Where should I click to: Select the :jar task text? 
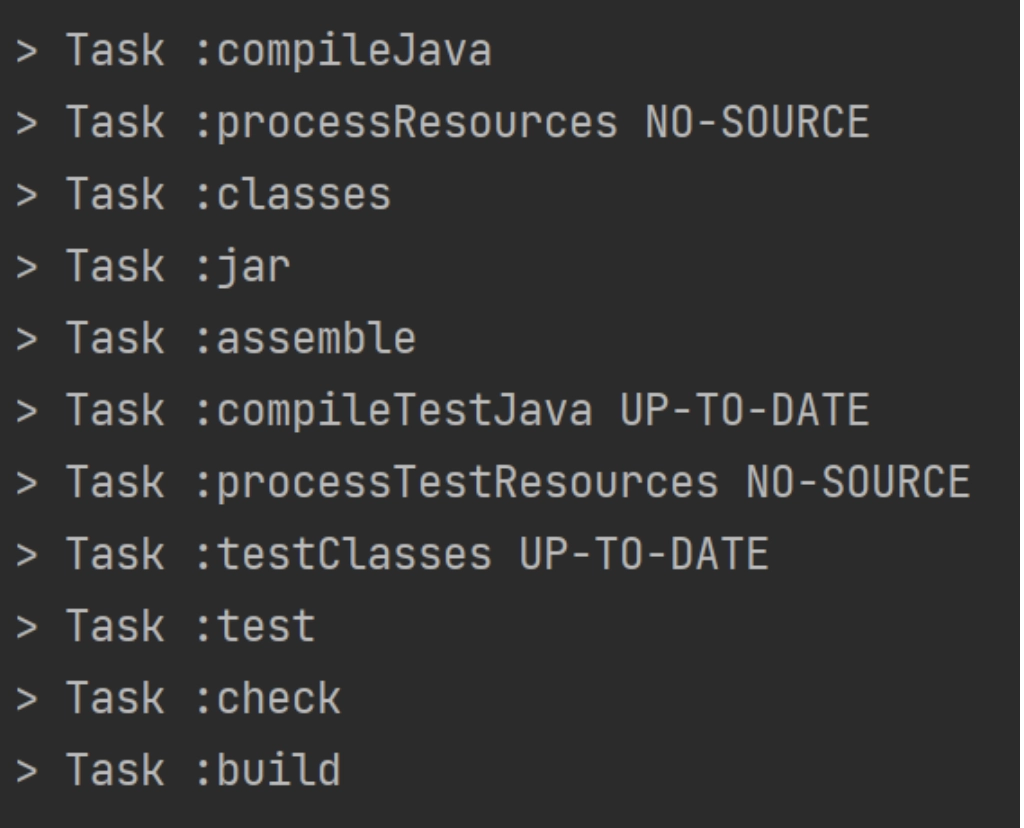tap(241, 267)
